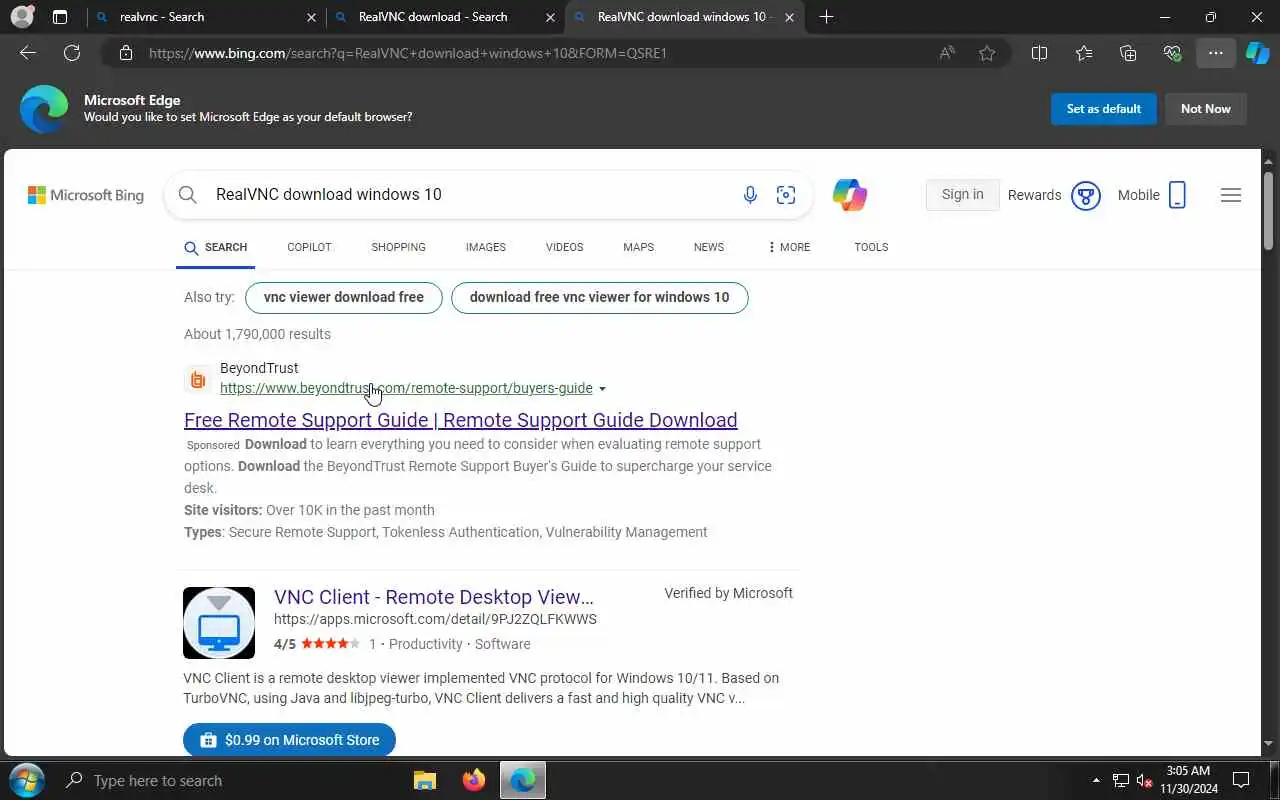This screenshot has height=800, width=1280.
Task: Click the Sign in button
Action: pyautogui.click(x=962, y=195)
